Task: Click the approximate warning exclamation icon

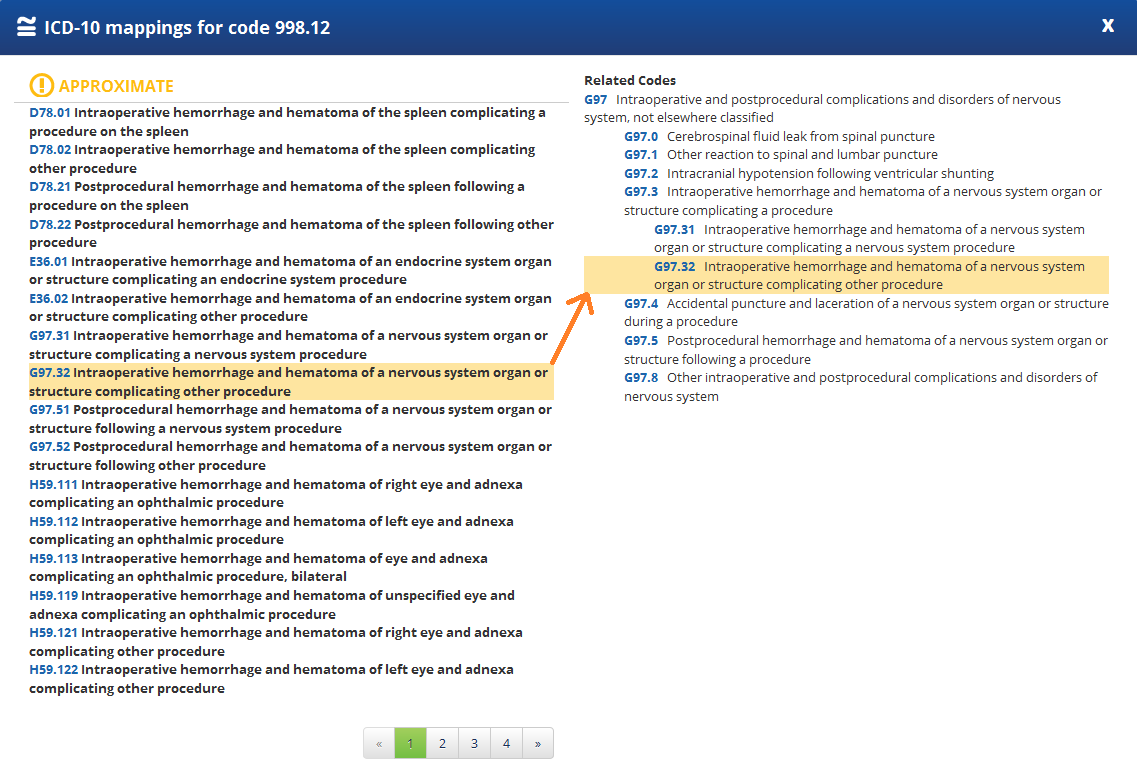Action: (41, 86)
